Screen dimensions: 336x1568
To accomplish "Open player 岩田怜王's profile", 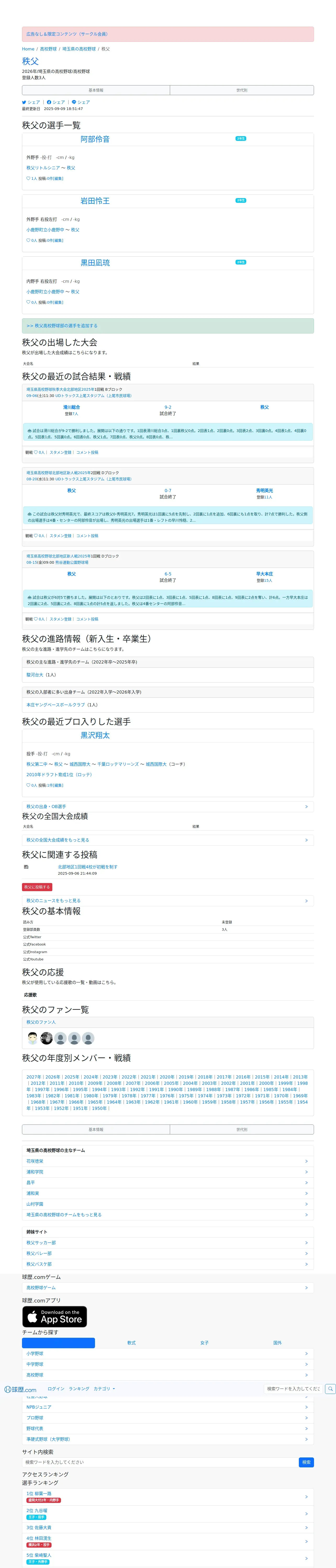I will (x=95, y=201).
